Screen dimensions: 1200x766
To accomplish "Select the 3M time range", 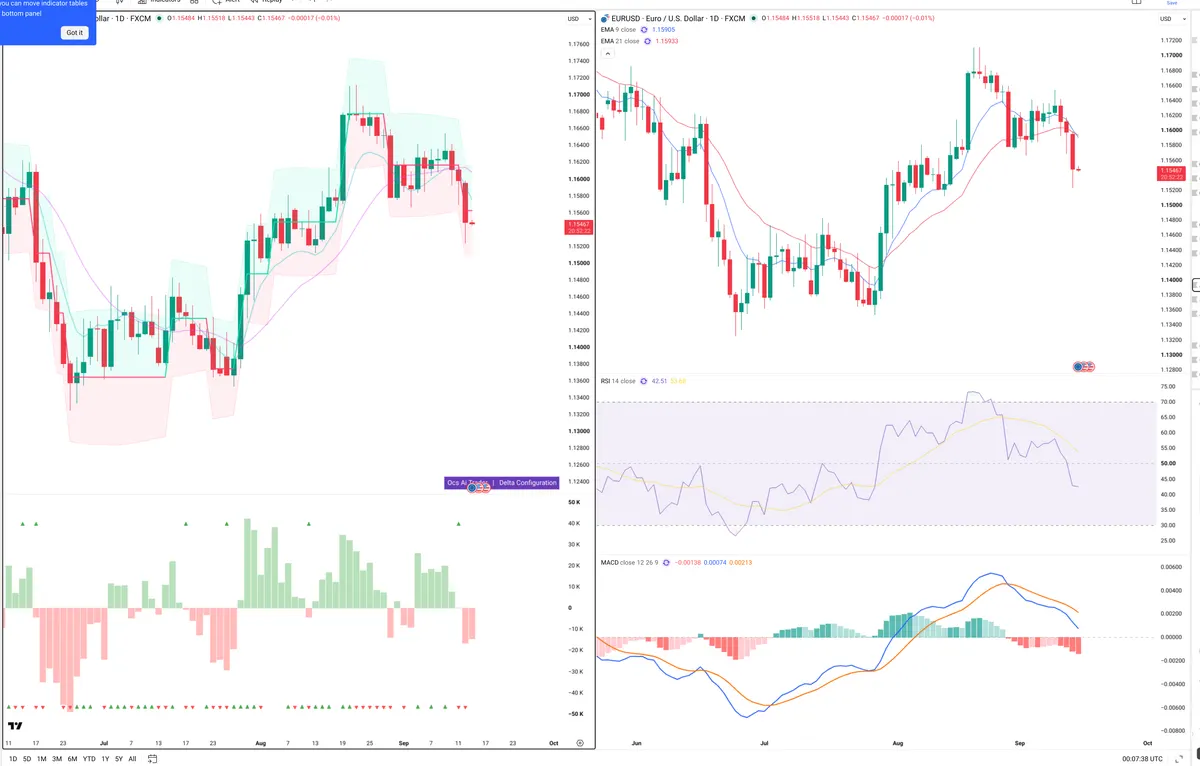I will [x=57, y=759].
